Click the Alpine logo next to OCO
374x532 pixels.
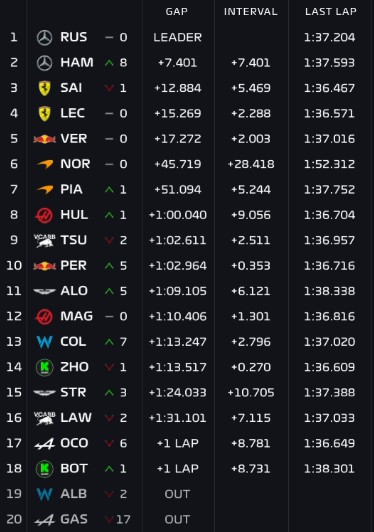(44, 443)
